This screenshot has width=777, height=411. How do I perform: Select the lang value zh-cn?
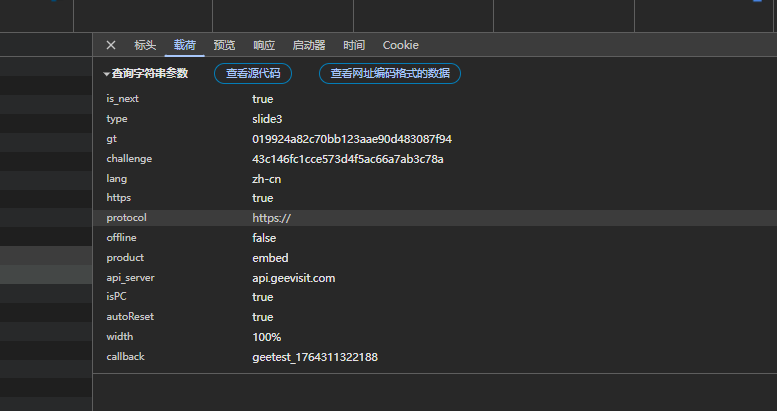click(266, 179)
